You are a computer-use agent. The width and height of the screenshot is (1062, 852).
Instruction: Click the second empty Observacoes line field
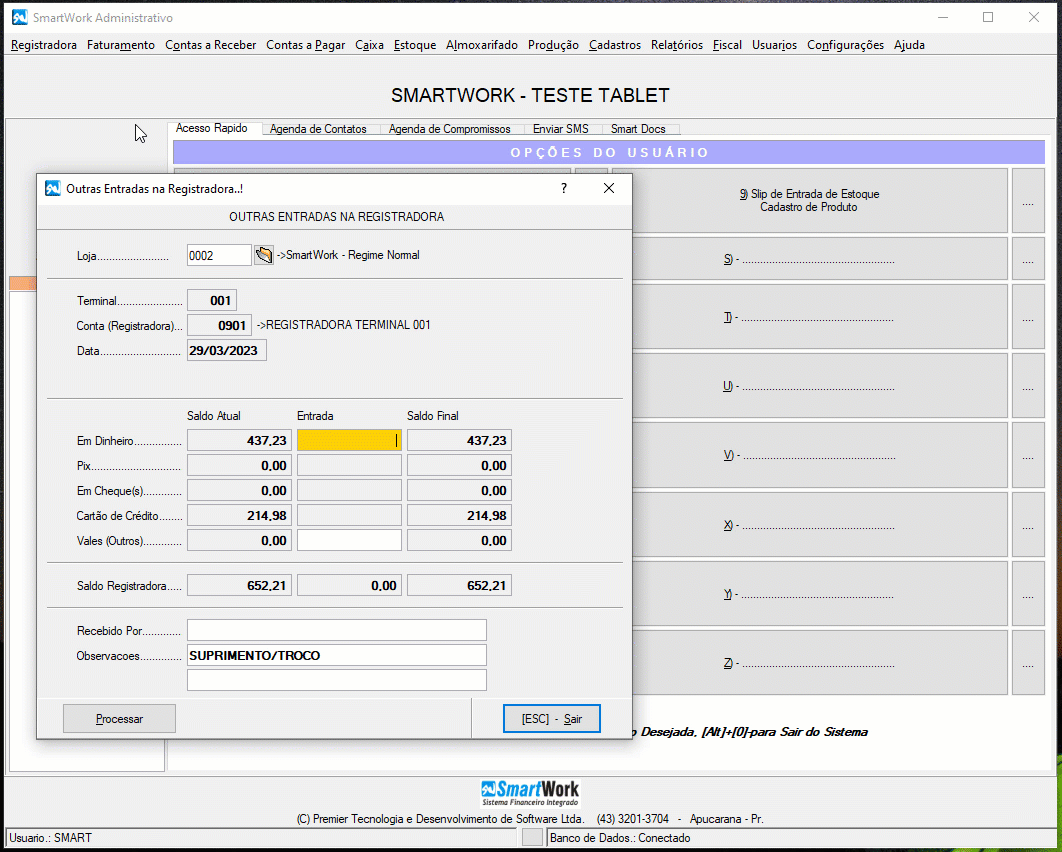point(337,680)
